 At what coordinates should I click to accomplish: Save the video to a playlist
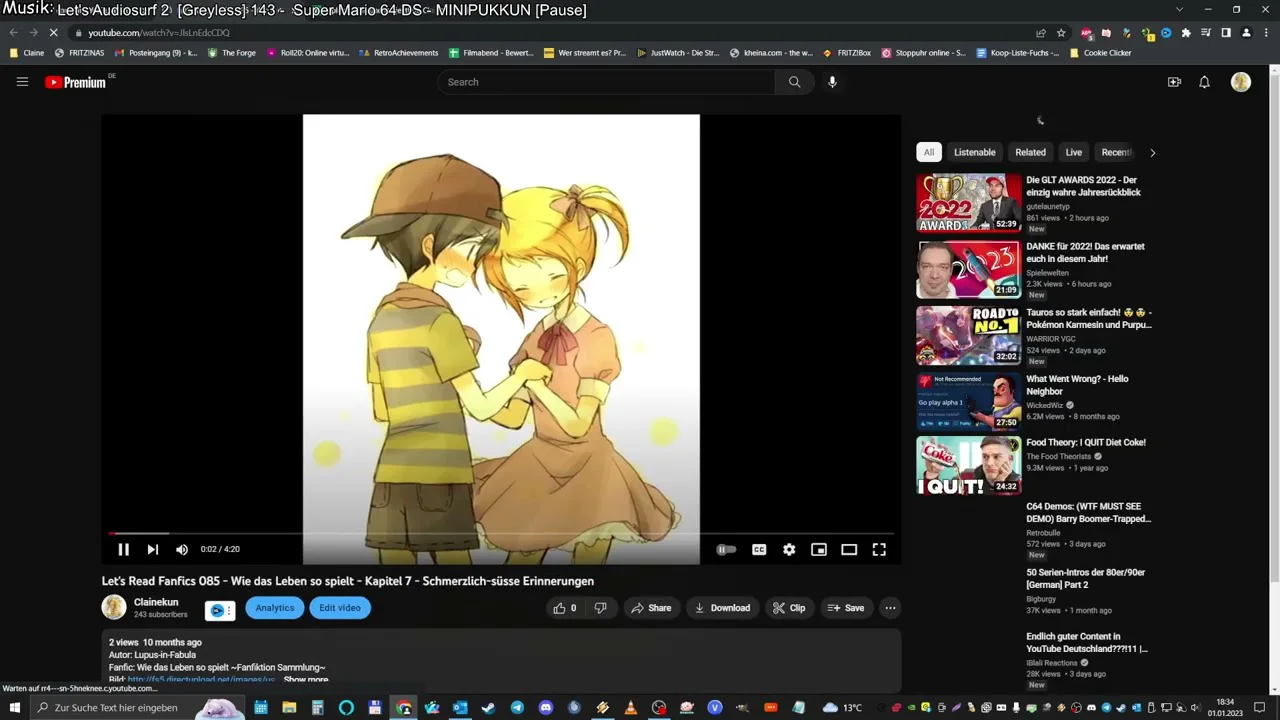pyautogui.click(x=846, y=608)
